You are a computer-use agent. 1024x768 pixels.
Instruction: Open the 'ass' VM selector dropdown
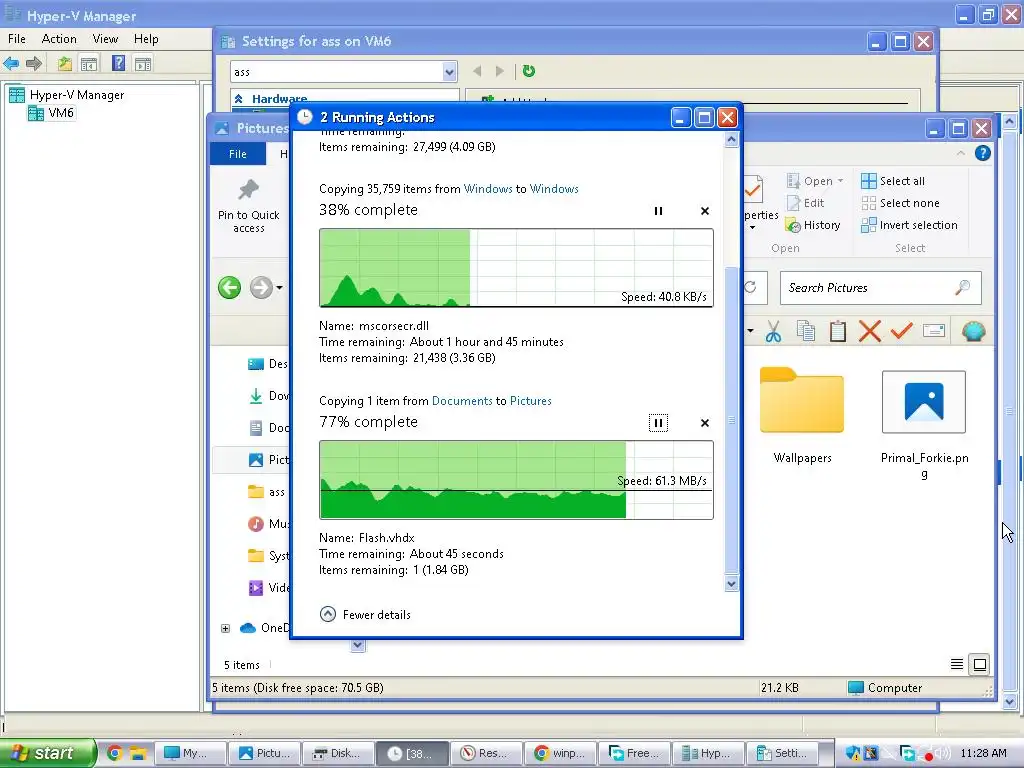pyautogui.click(x=449, y=72)
